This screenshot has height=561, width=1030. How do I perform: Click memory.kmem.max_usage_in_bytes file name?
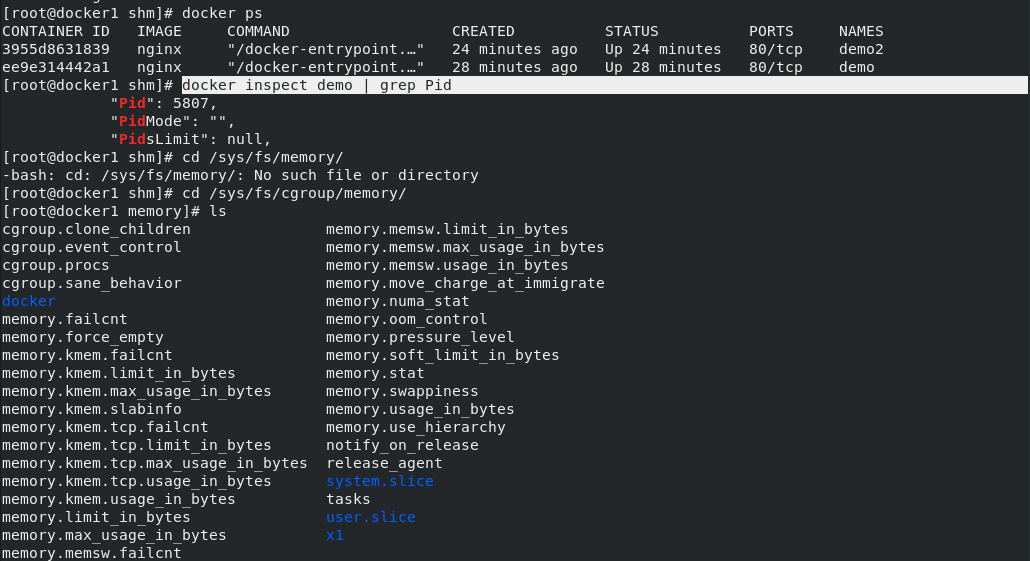point(137,391)
